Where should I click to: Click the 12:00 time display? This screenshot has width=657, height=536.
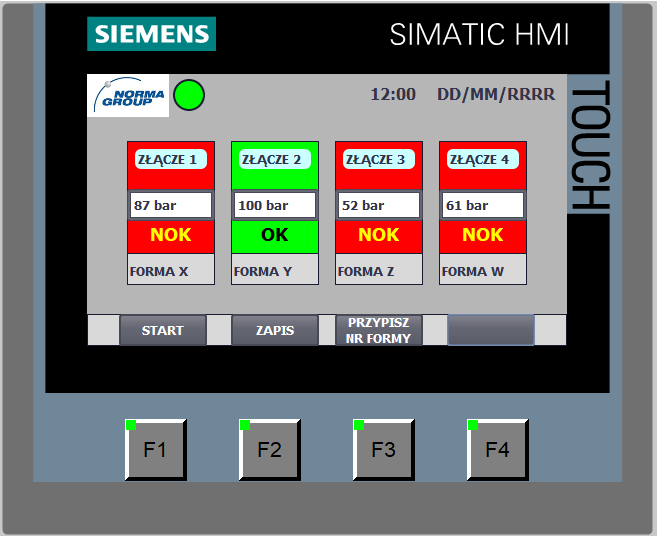pos(393,95)
